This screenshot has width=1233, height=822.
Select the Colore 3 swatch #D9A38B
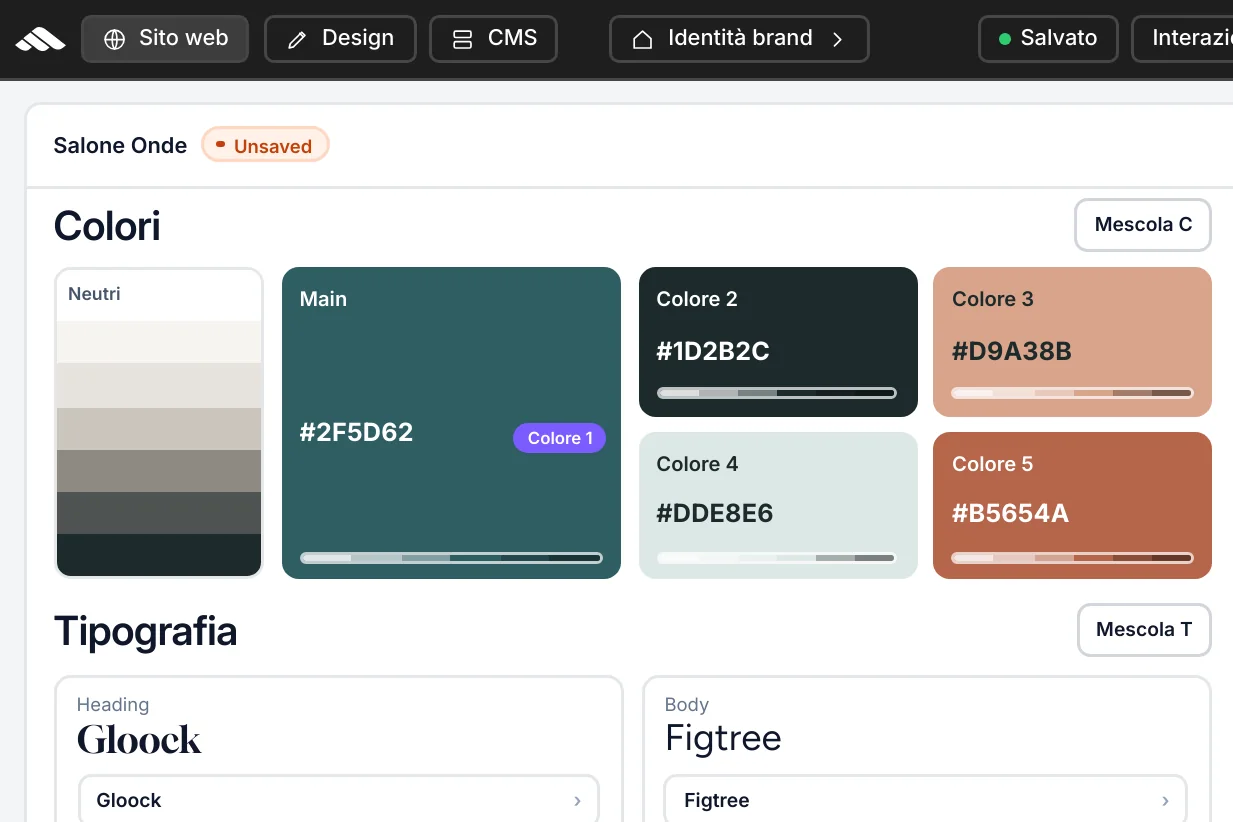click(1072, 342)
